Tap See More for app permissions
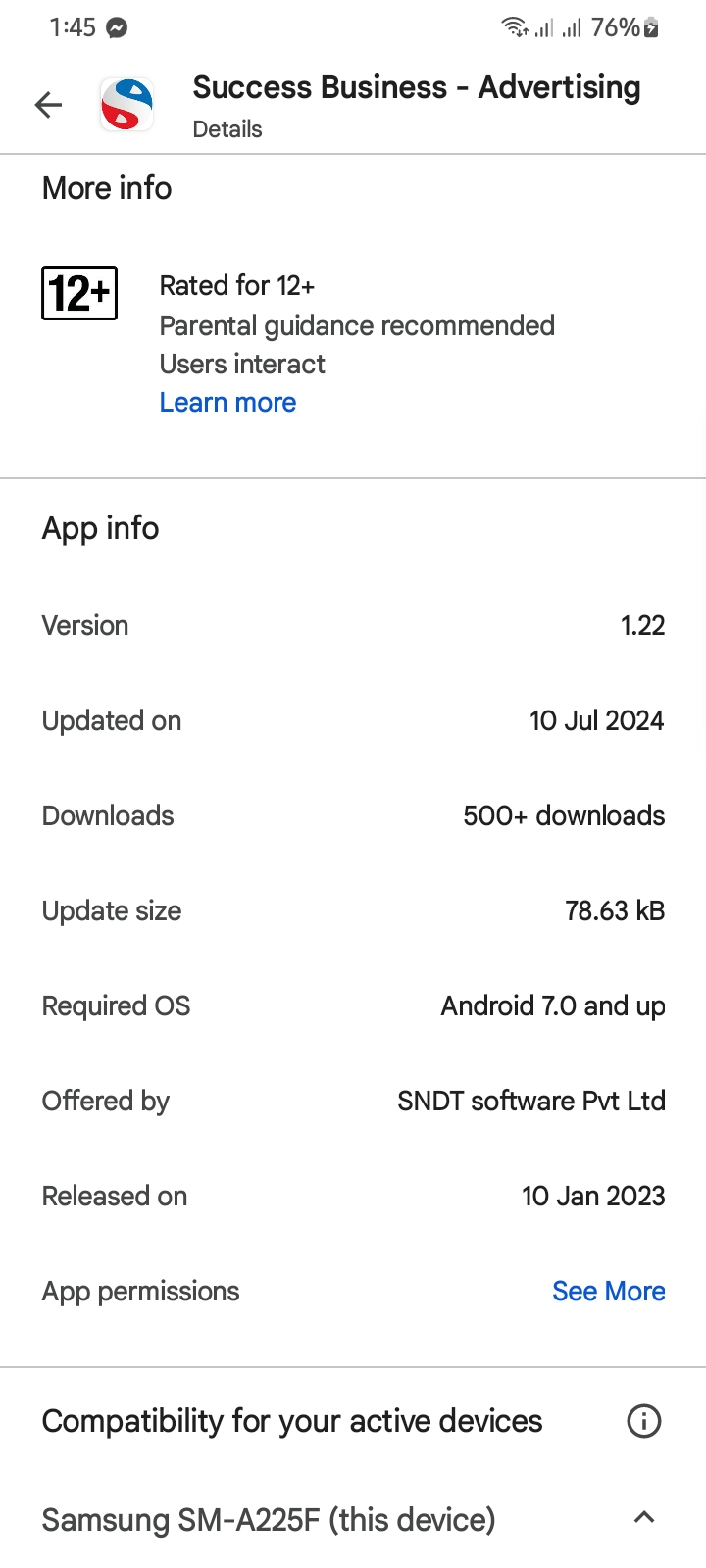The width and height of the screenshot is (706, 1568). pyautogui.click(x=608, y=1292)
